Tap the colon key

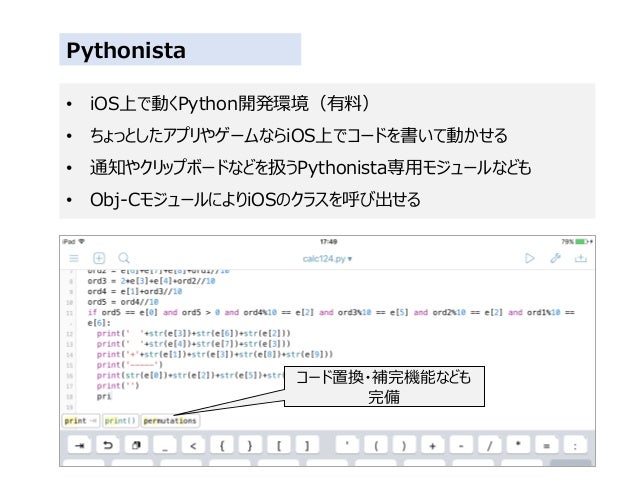point(575,445)
